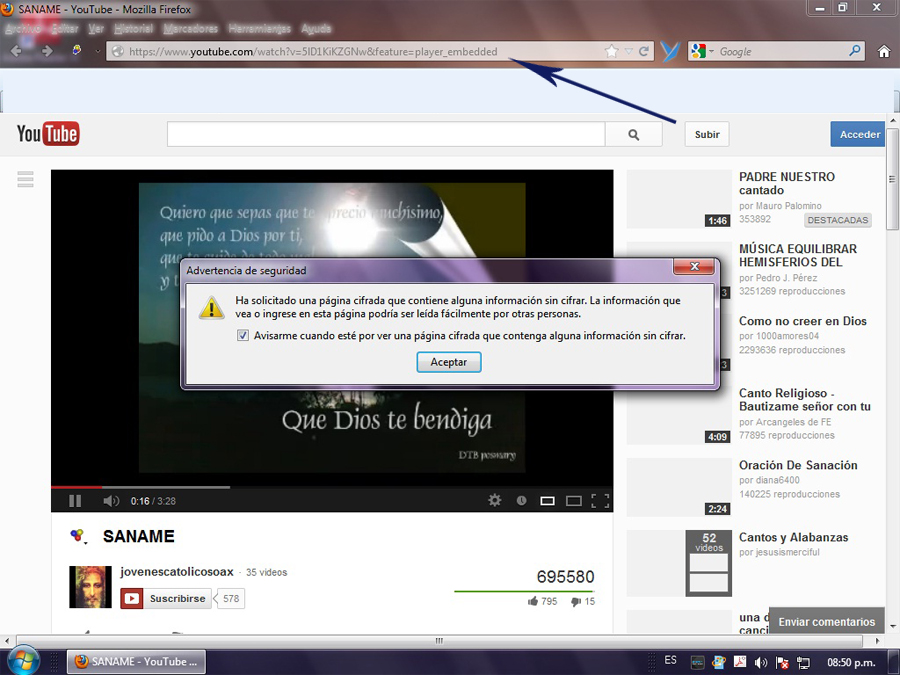
Task: Open the Editar menu
Action: pos(64,28)
